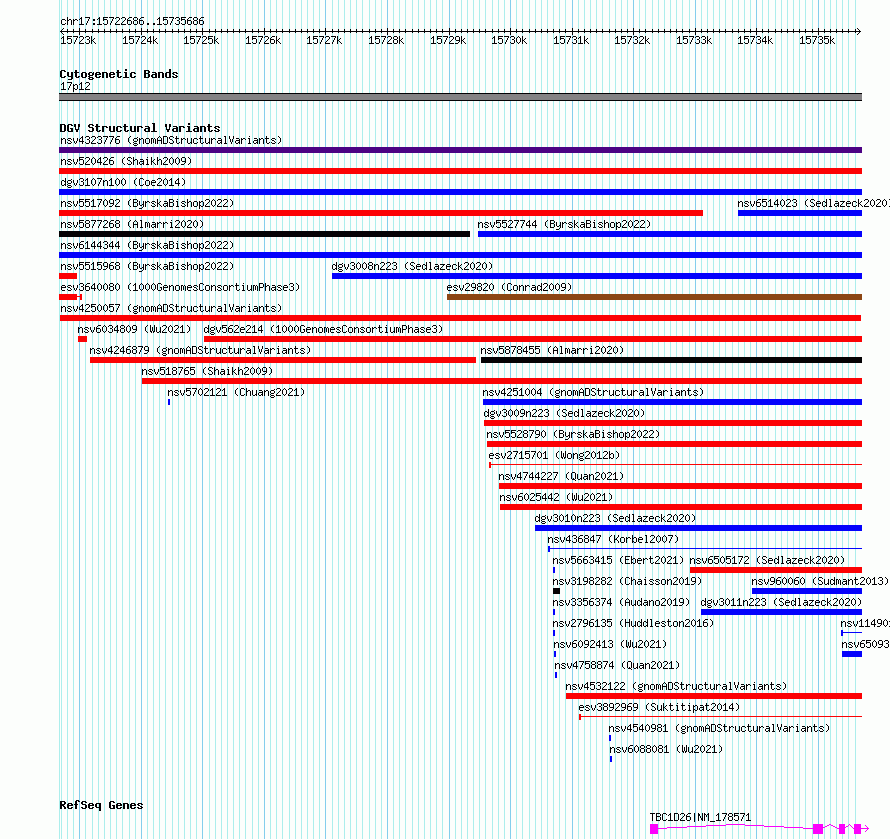Click the Cytogenetic Bands track title
Screen dimensions: 890x839
click(x=119, y=74)
